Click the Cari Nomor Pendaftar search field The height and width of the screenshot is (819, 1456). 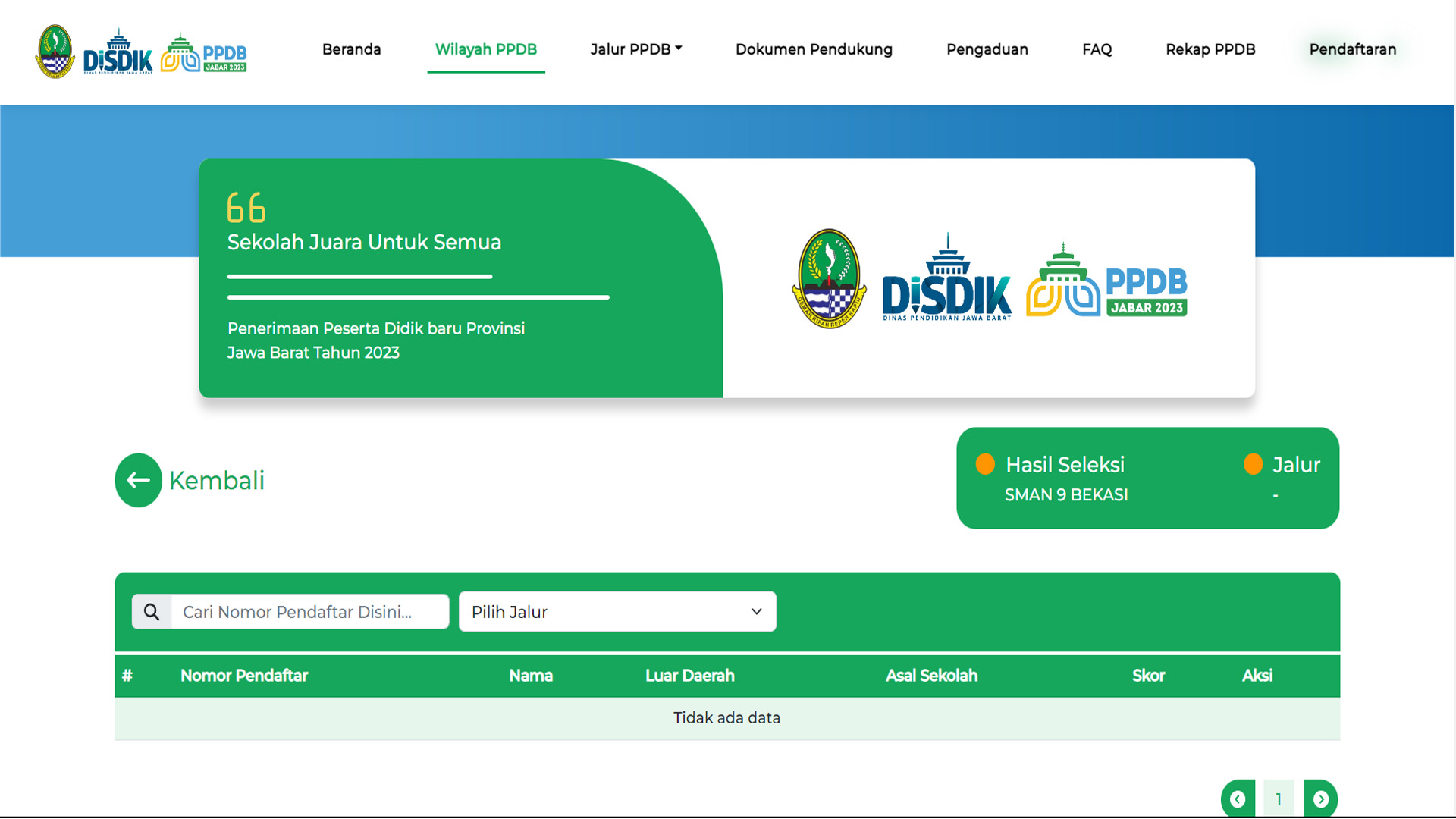click(309, 612)
